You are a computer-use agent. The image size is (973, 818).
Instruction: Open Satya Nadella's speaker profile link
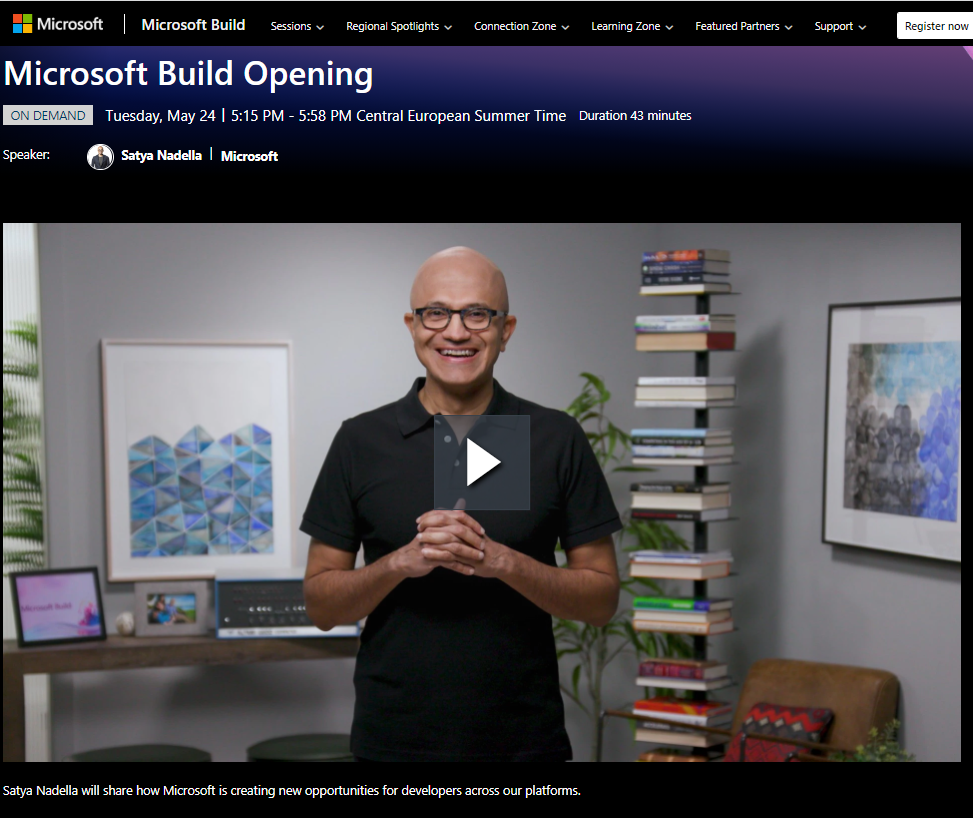pos(161,155)
